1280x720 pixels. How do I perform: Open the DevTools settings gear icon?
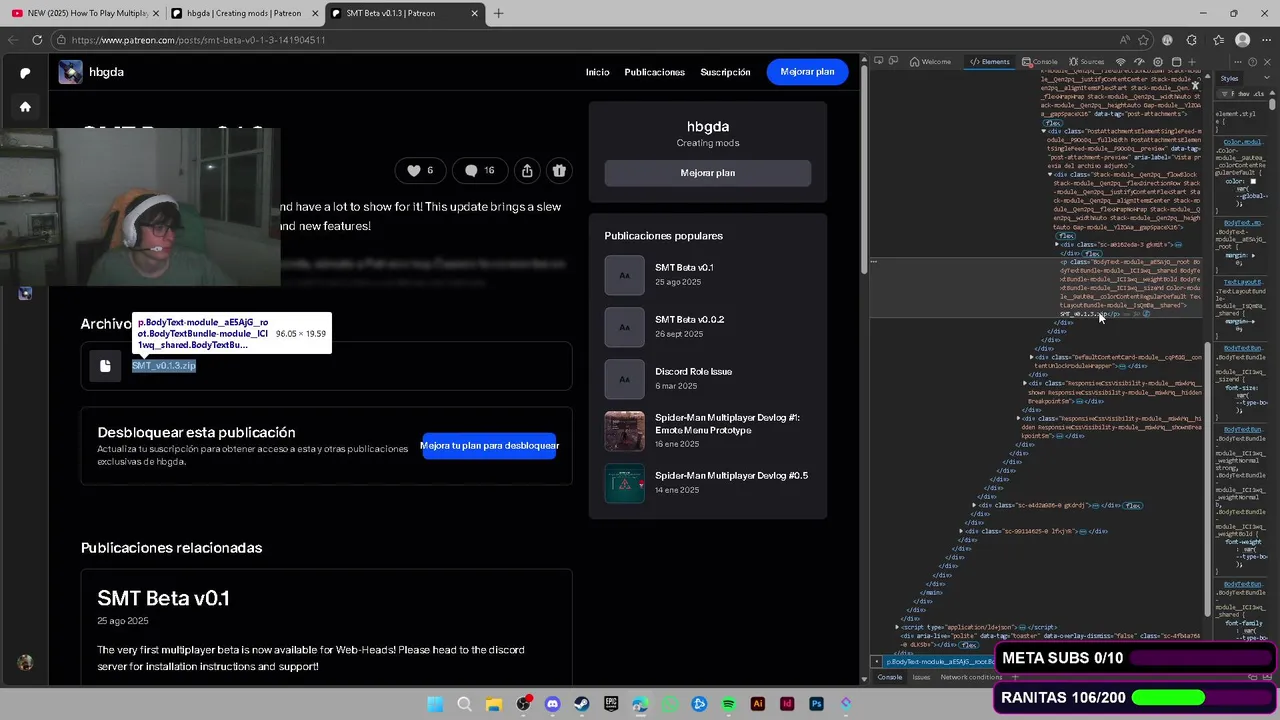(1158, 62)
